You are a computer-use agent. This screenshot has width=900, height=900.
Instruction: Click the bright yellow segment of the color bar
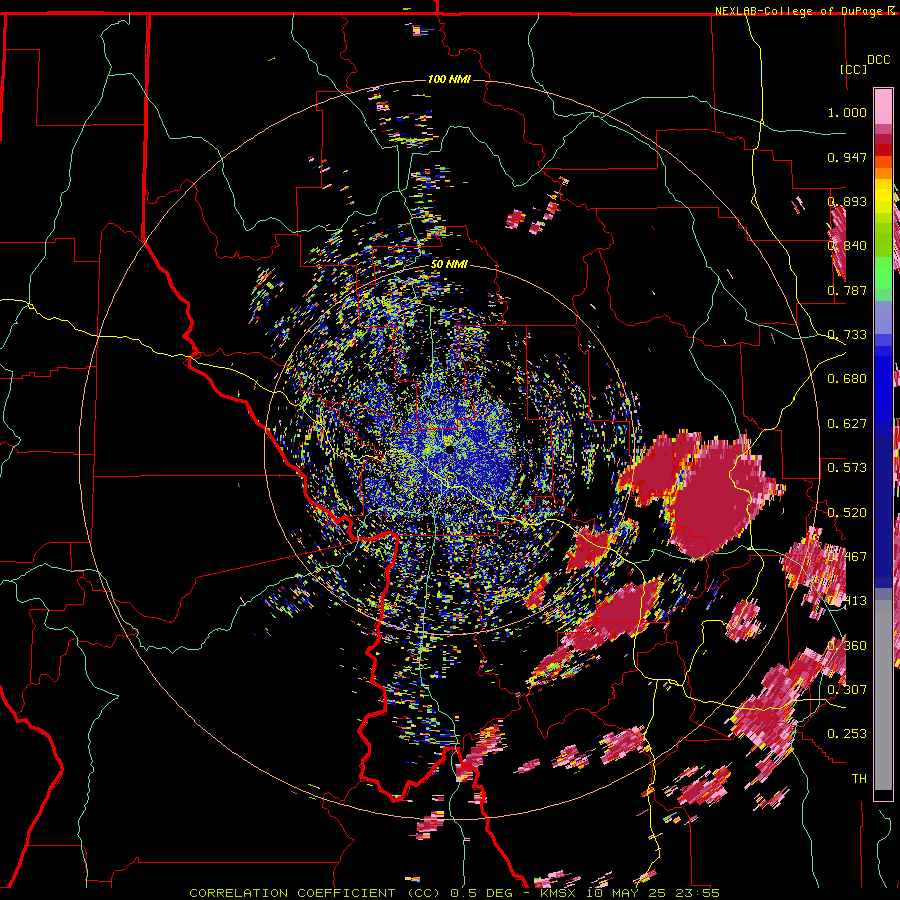coord(883,195)
